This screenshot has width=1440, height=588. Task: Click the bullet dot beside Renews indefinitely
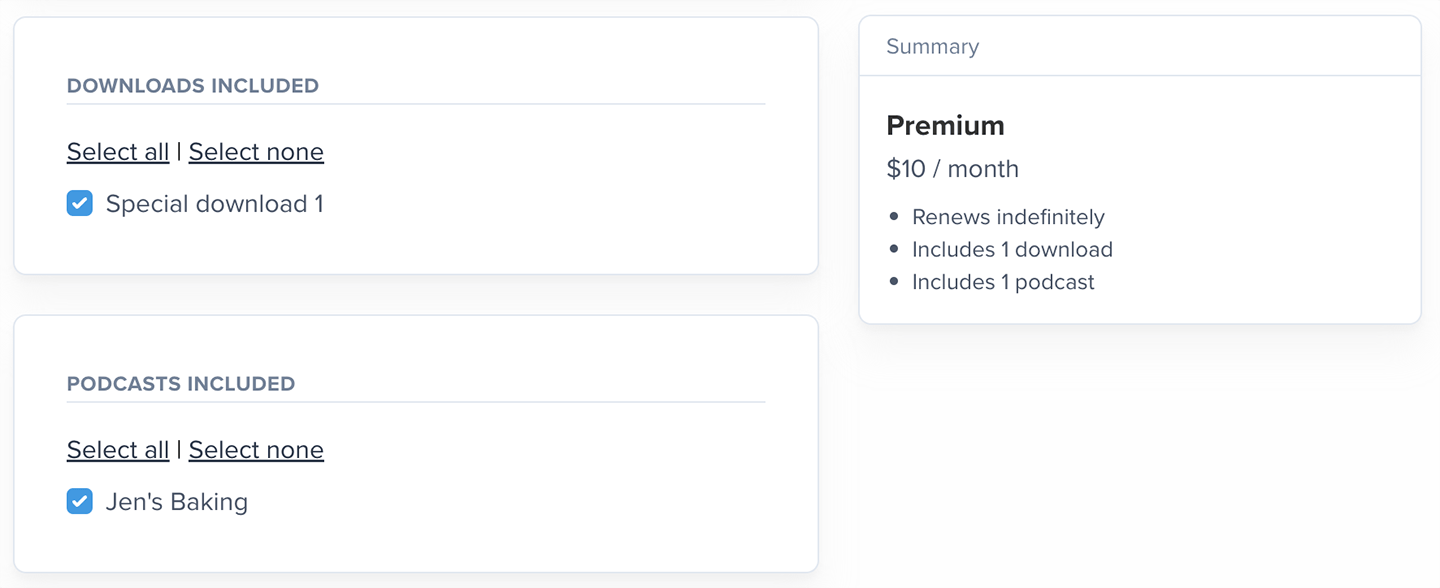894,217
